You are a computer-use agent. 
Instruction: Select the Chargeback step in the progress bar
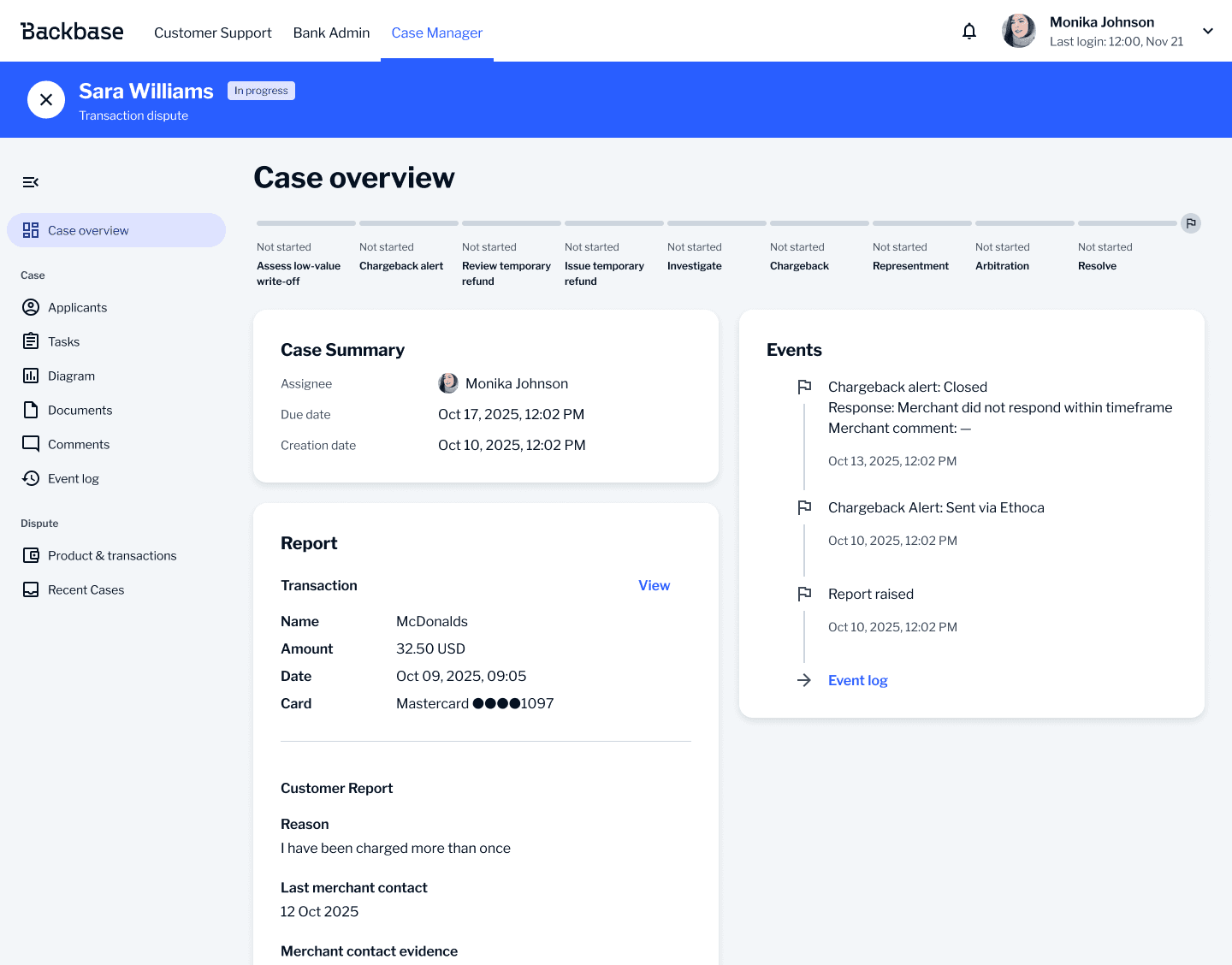click(799, 265)
